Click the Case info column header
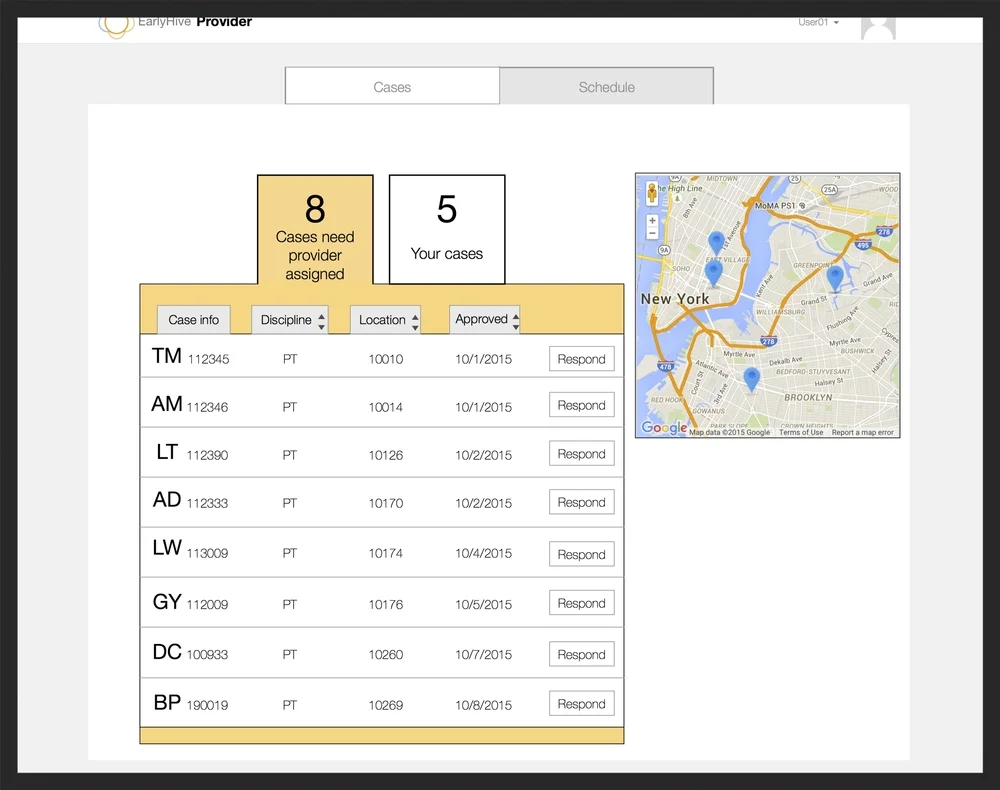This screenshot has width=1000, height=790. coord(194,319)
